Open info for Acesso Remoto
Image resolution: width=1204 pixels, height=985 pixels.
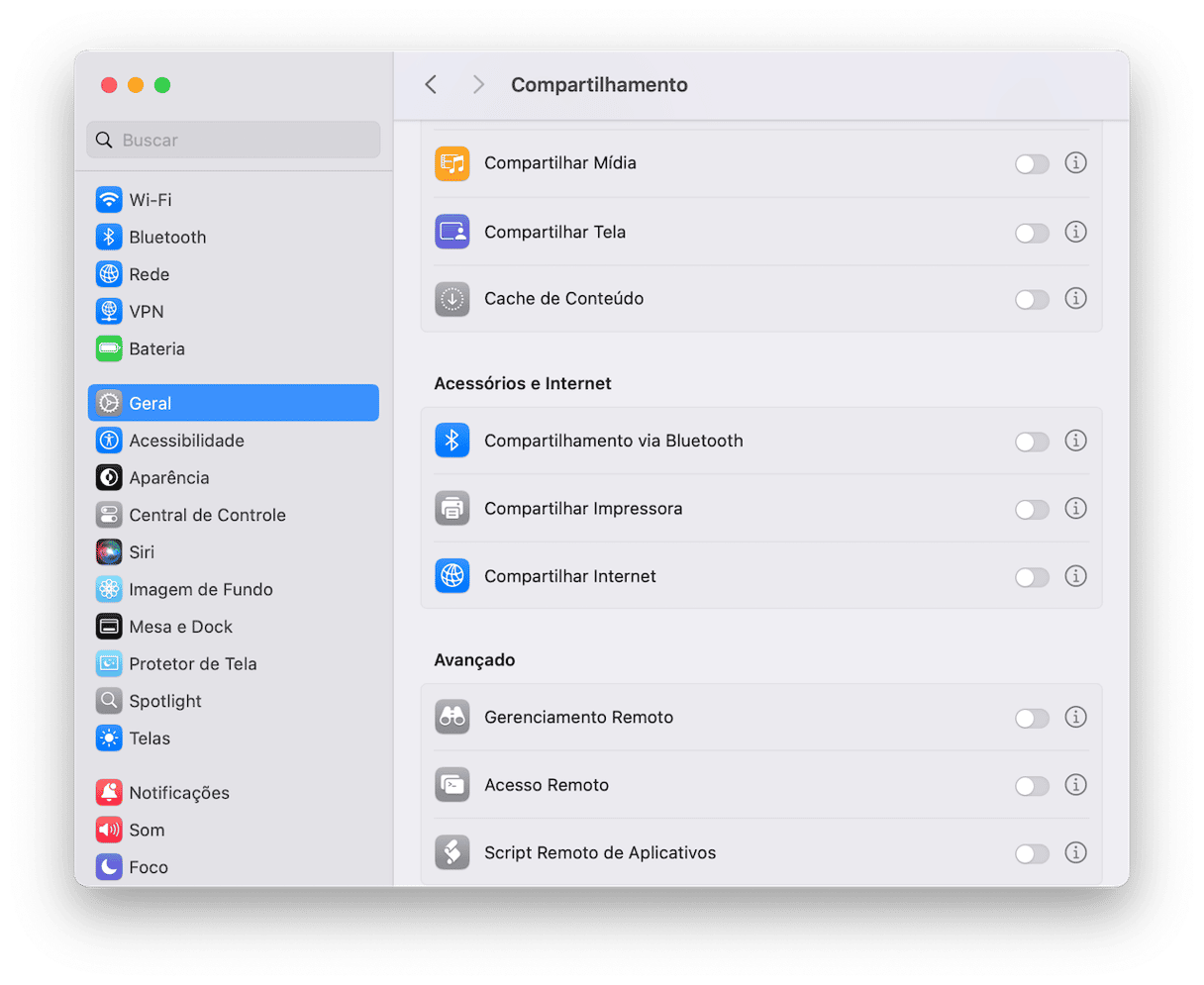tap(1075, 785)
